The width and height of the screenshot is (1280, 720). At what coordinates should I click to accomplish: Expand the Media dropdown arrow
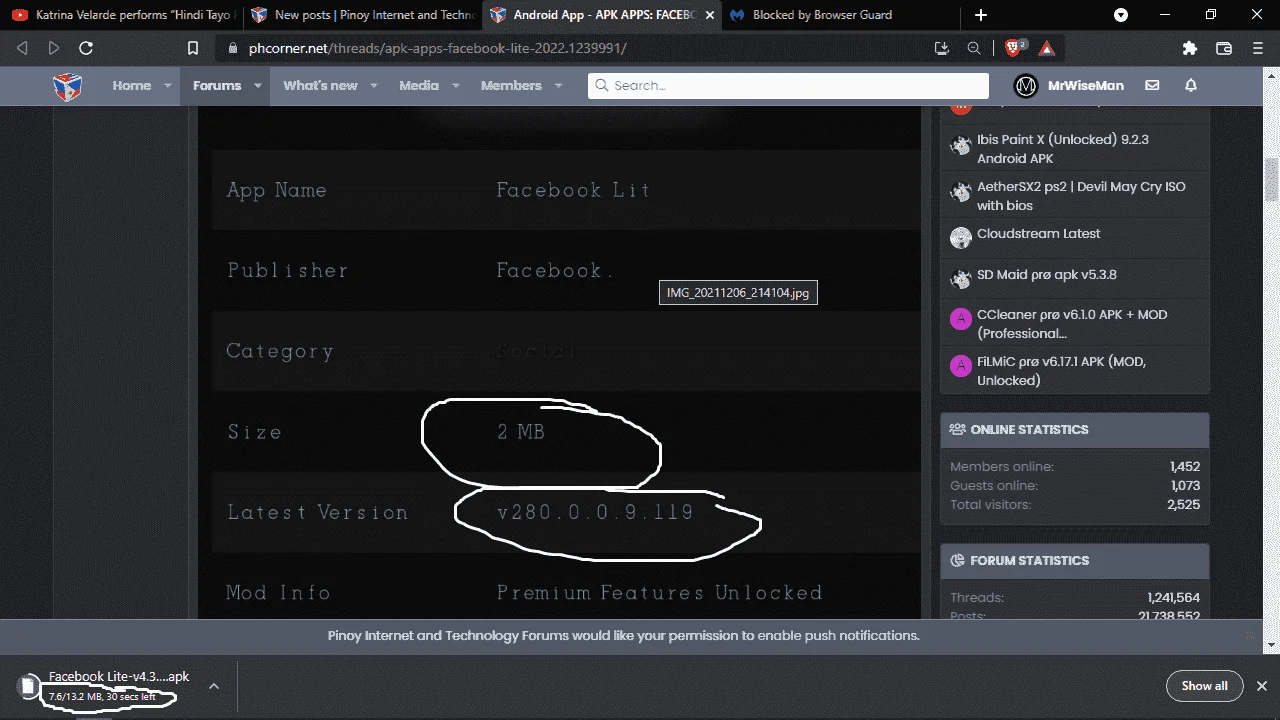click(456, 86)
